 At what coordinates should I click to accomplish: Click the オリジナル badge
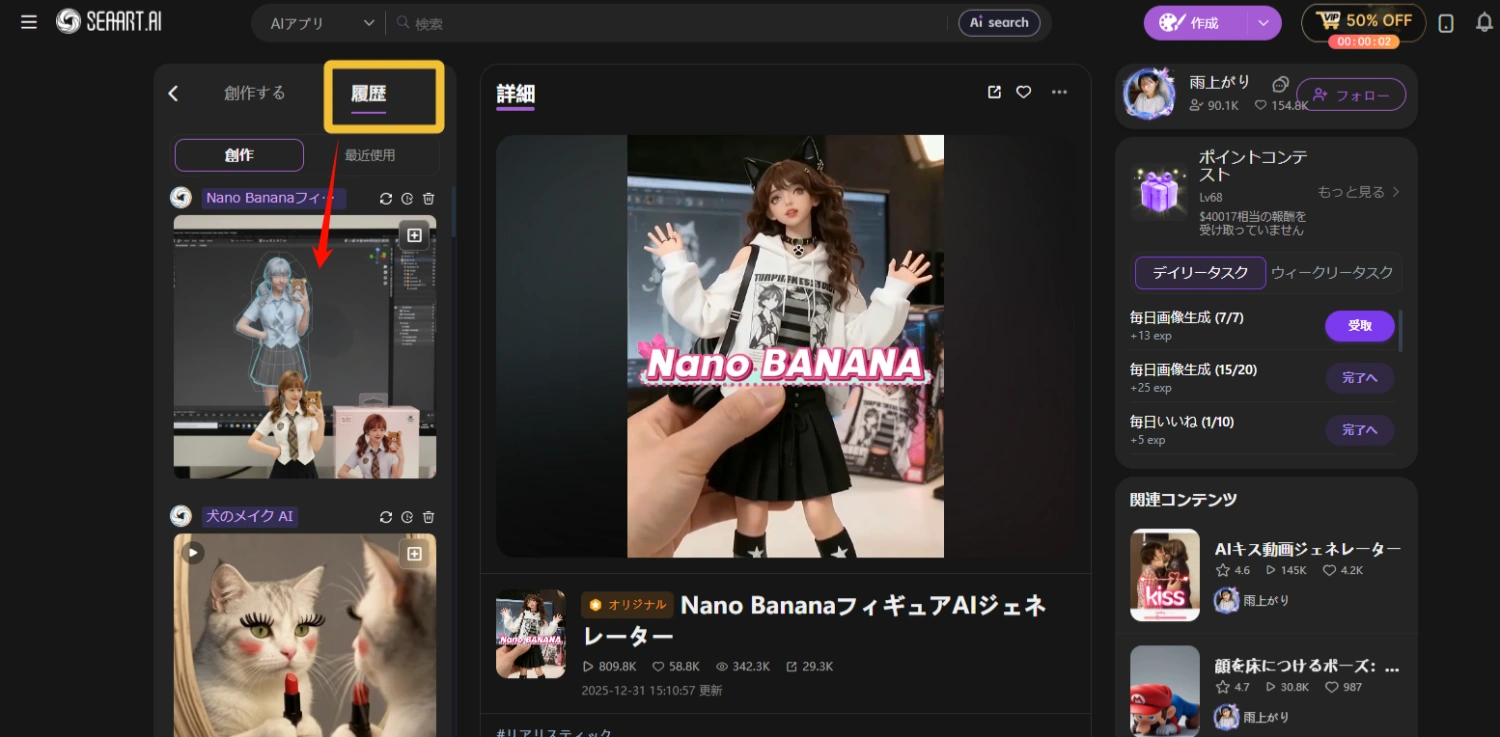(x=627, y=604)
